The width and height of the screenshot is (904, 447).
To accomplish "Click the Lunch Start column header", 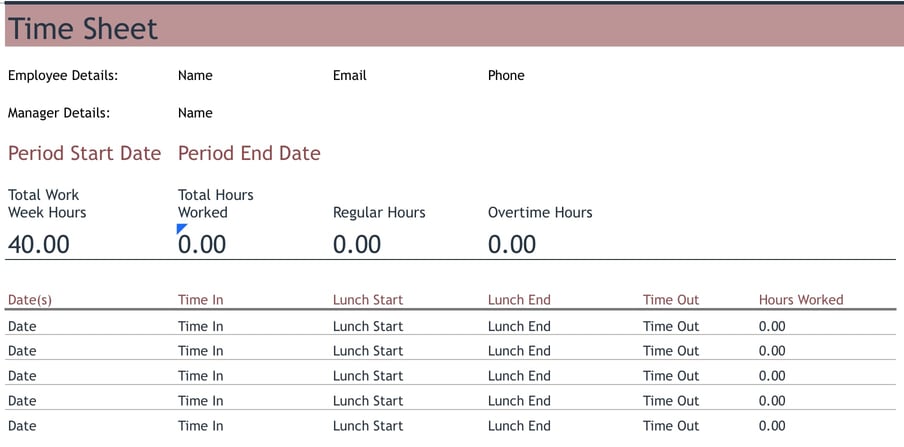I will pos(368,300).
